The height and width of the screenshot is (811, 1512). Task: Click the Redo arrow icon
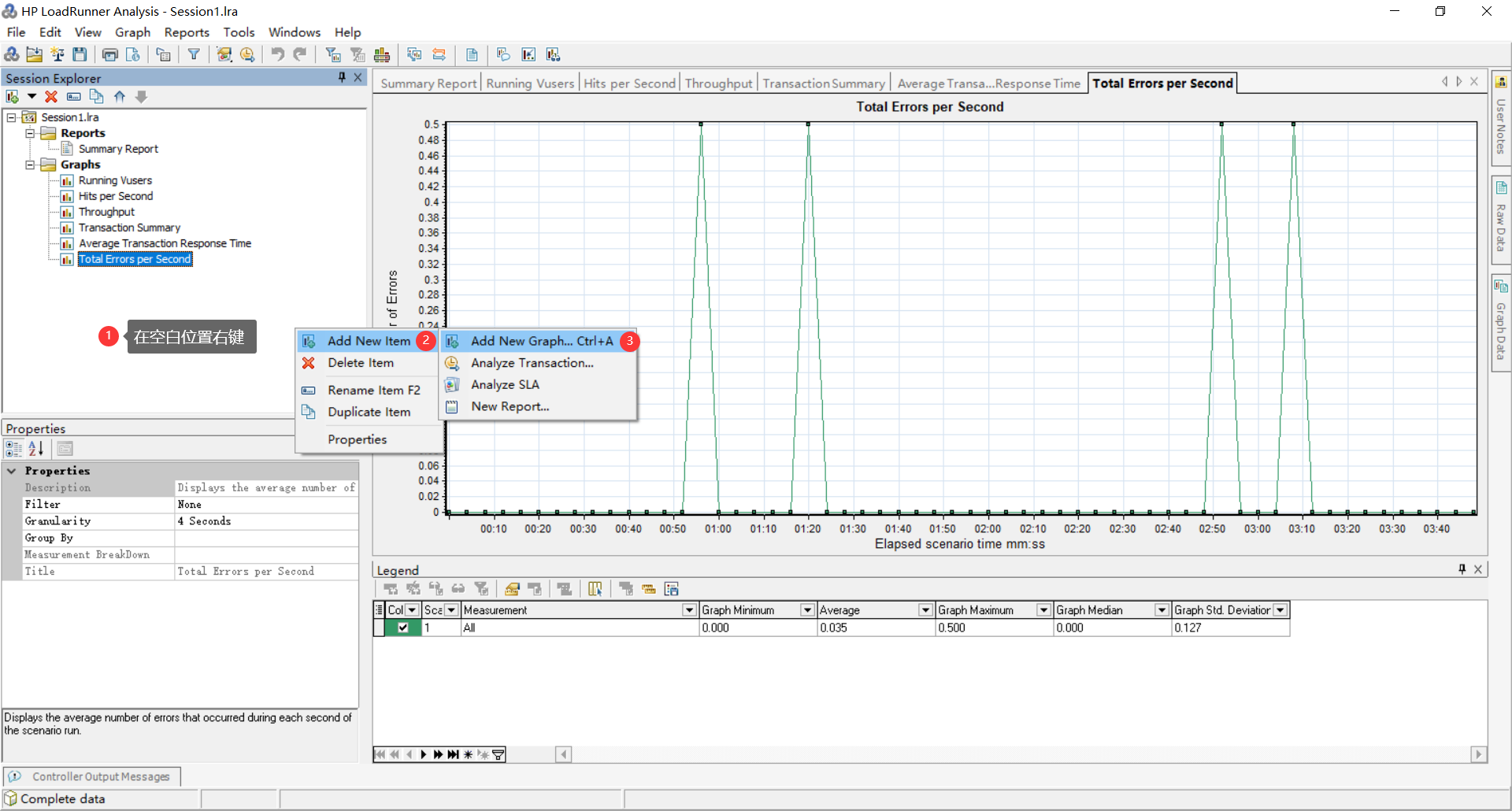pos(300,54)
